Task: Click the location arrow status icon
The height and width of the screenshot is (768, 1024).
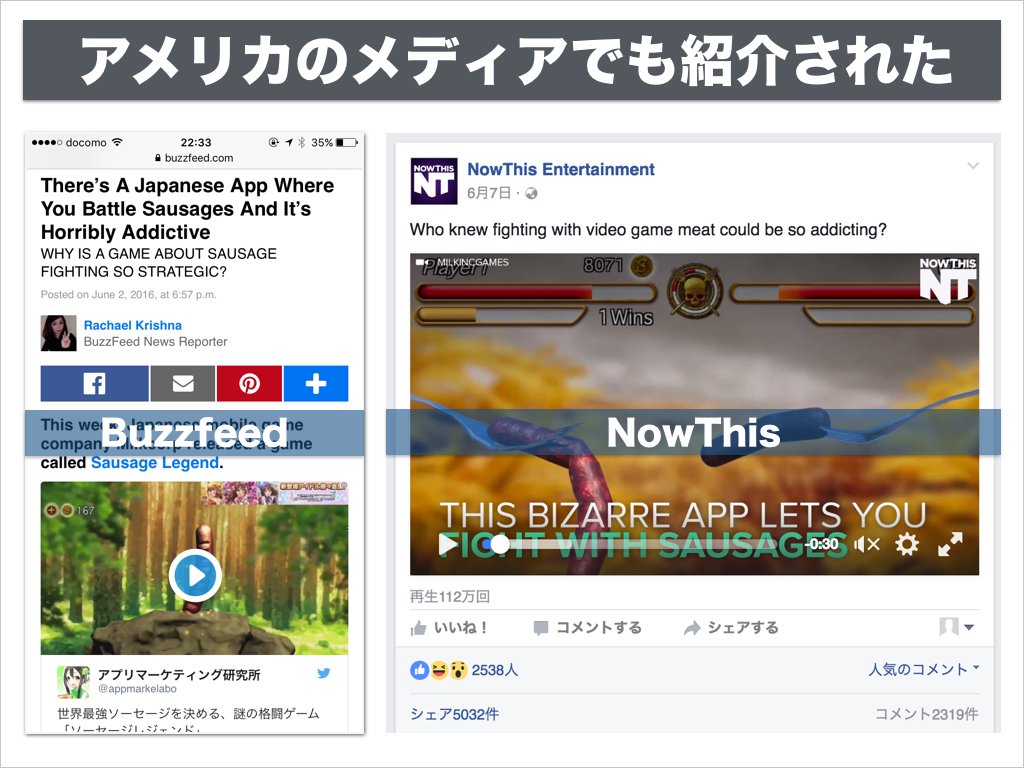Action: 289,142
